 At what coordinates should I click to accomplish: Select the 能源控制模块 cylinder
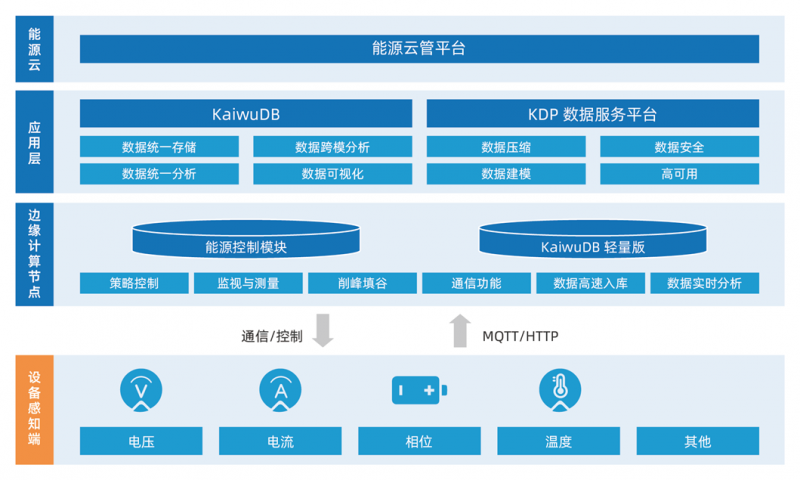tap(246, 239)
